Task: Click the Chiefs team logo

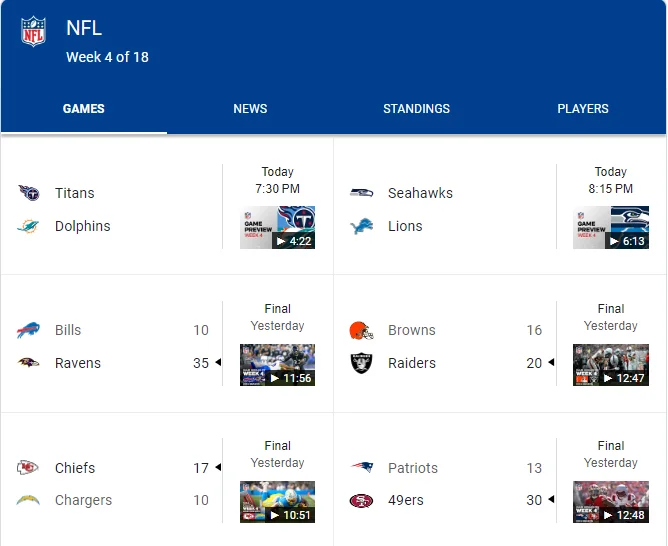Action: (x=28, y=468)
